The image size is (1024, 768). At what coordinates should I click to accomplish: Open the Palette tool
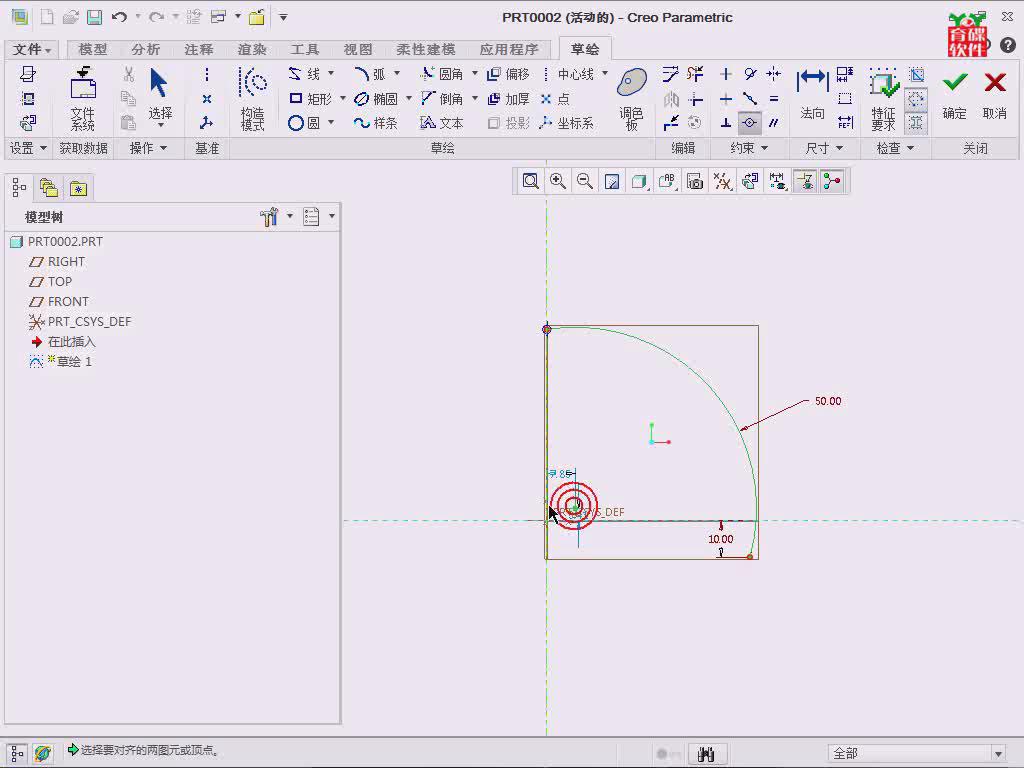tap(632, 98)
